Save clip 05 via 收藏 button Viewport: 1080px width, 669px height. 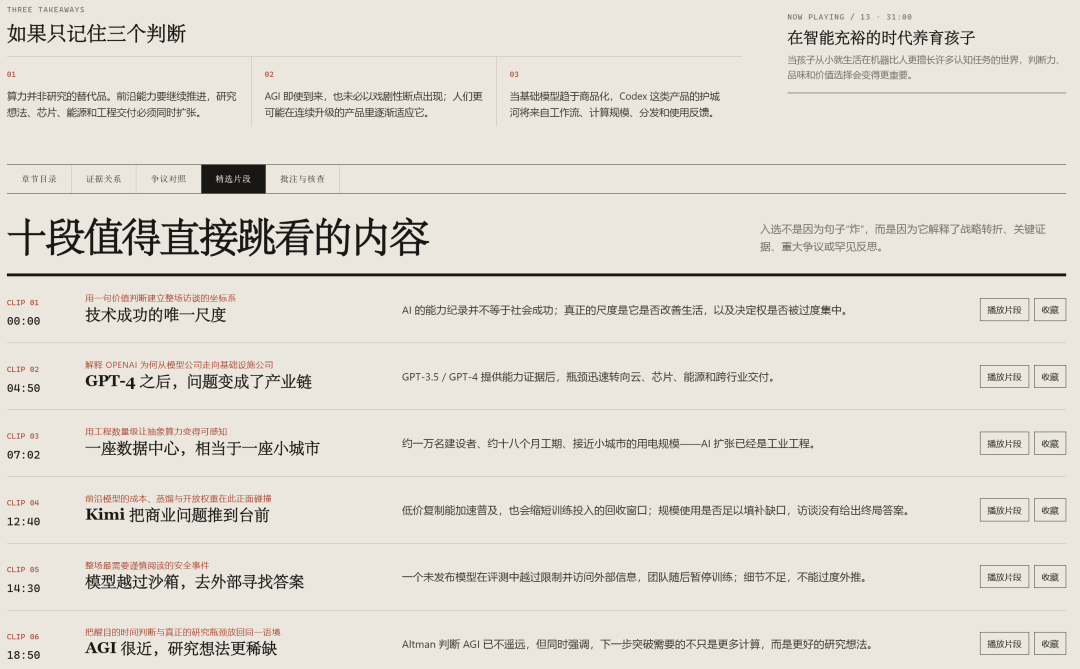(1050, 577)
